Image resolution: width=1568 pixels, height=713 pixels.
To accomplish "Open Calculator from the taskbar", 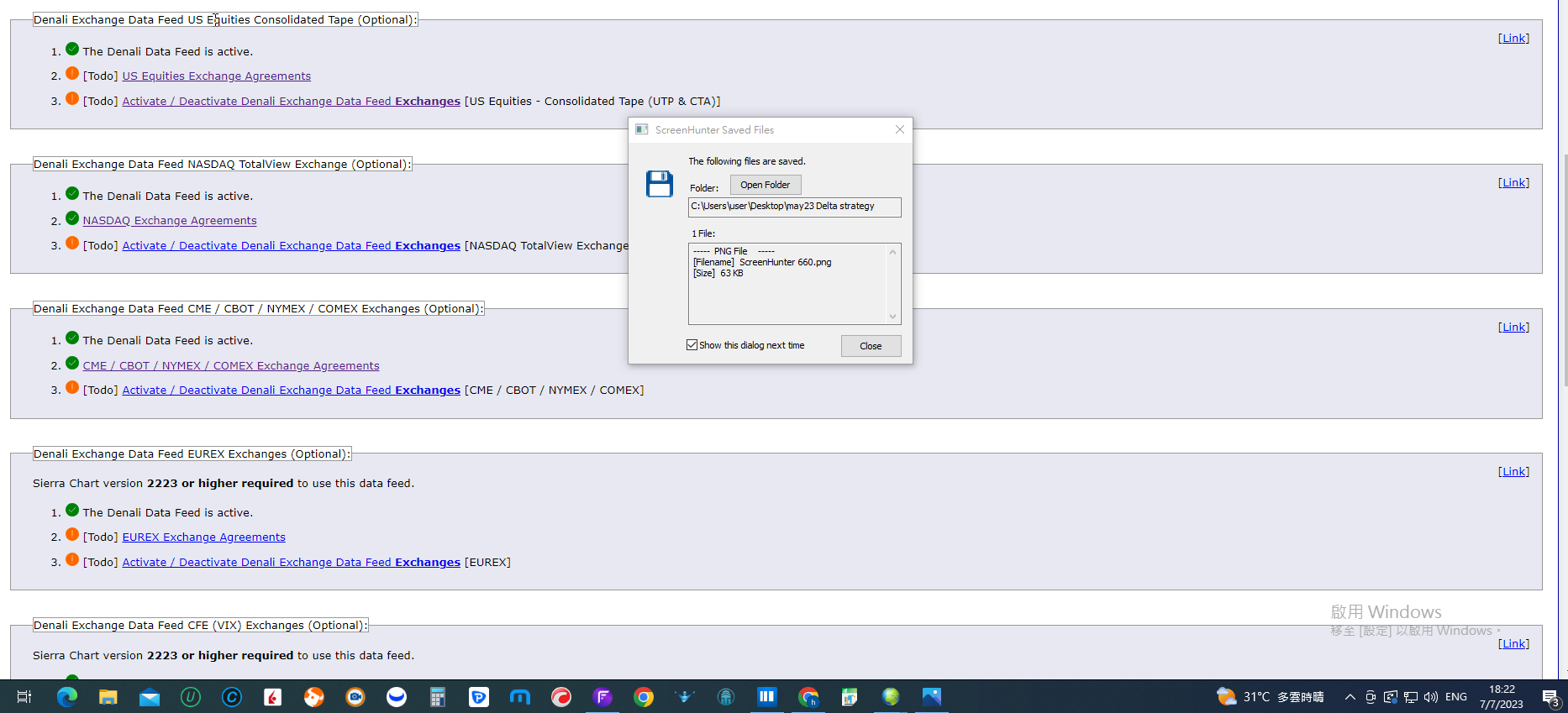I will coord(438,696).
